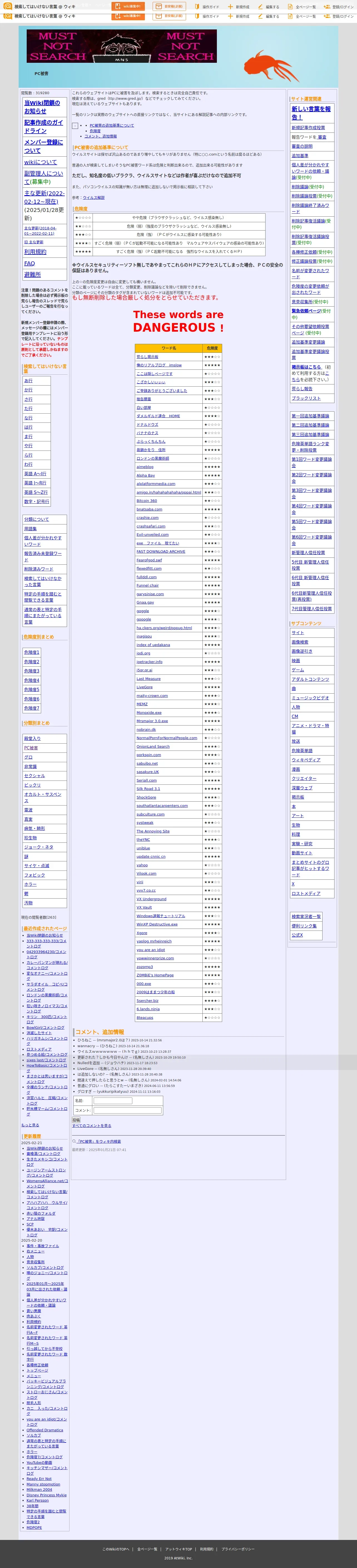Open the 画像検索 subcontent
Viewport: 357px width, 1568px height.
(x=300, y=642)
